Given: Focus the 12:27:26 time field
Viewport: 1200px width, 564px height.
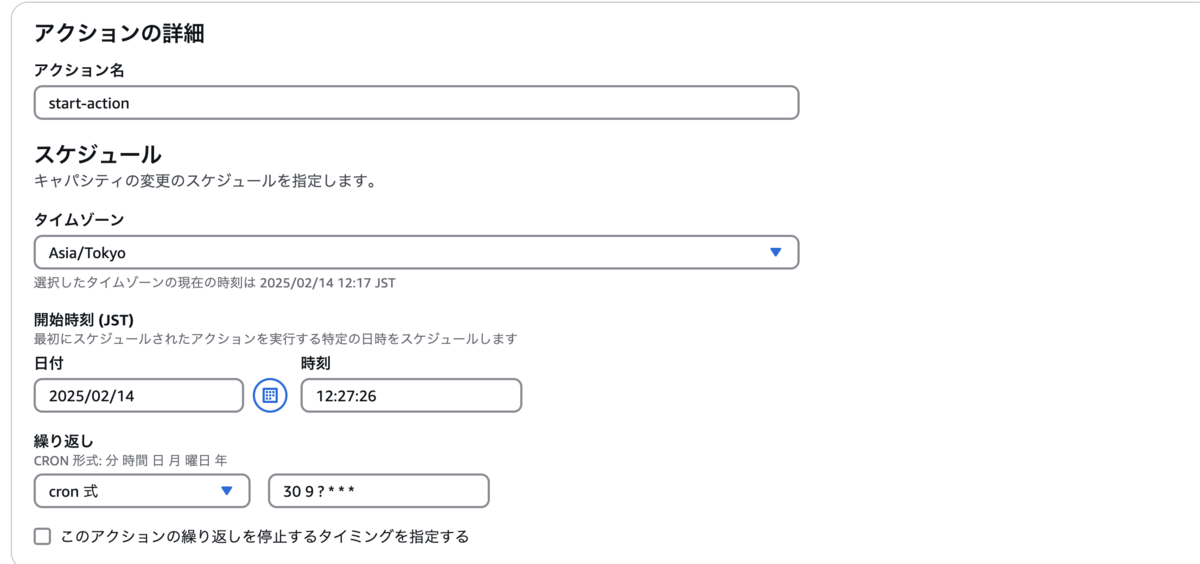Looking at the screenshot, I should point(411,395).
